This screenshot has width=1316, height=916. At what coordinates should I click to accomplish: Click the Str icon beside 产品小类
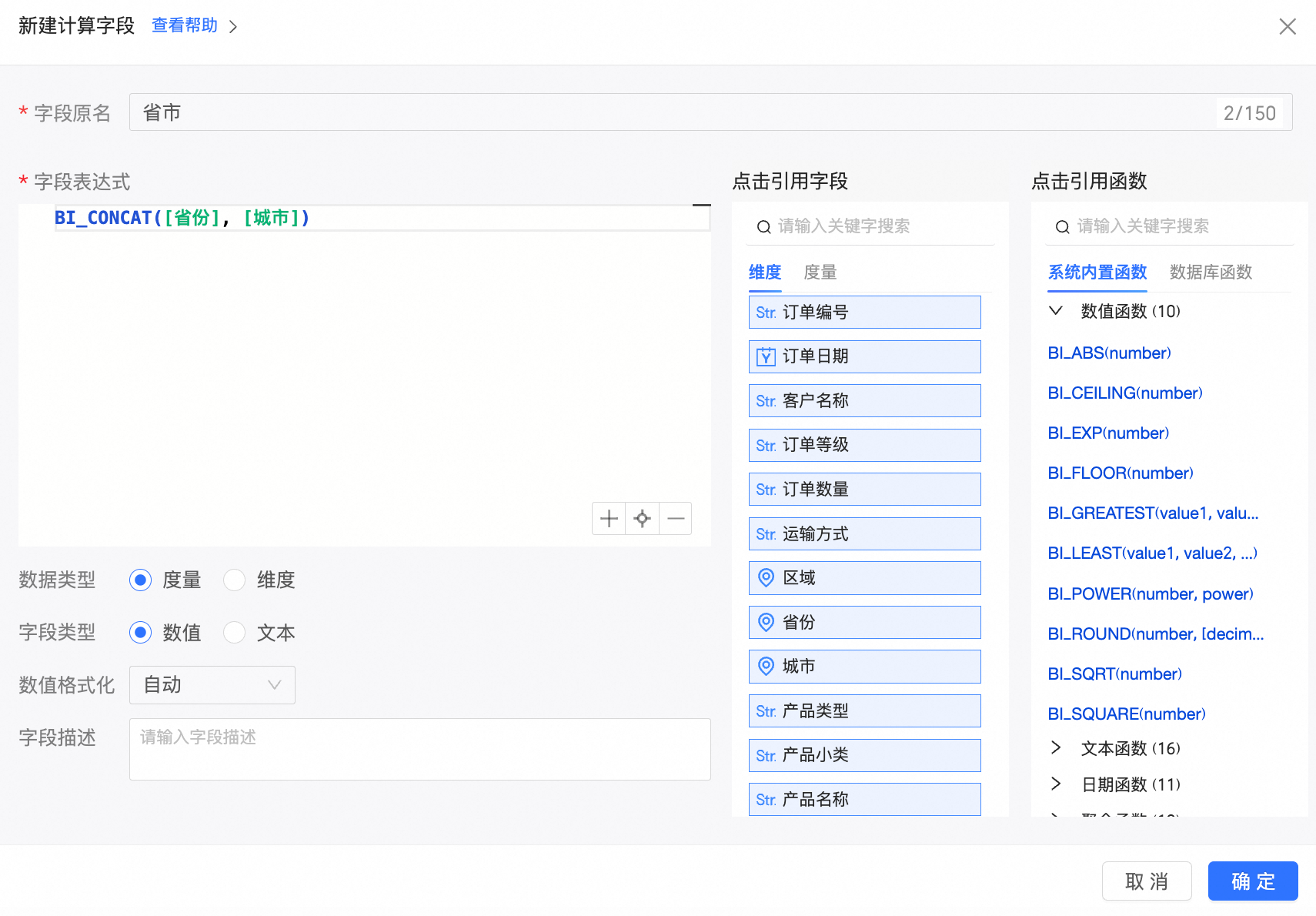[766, 756]
